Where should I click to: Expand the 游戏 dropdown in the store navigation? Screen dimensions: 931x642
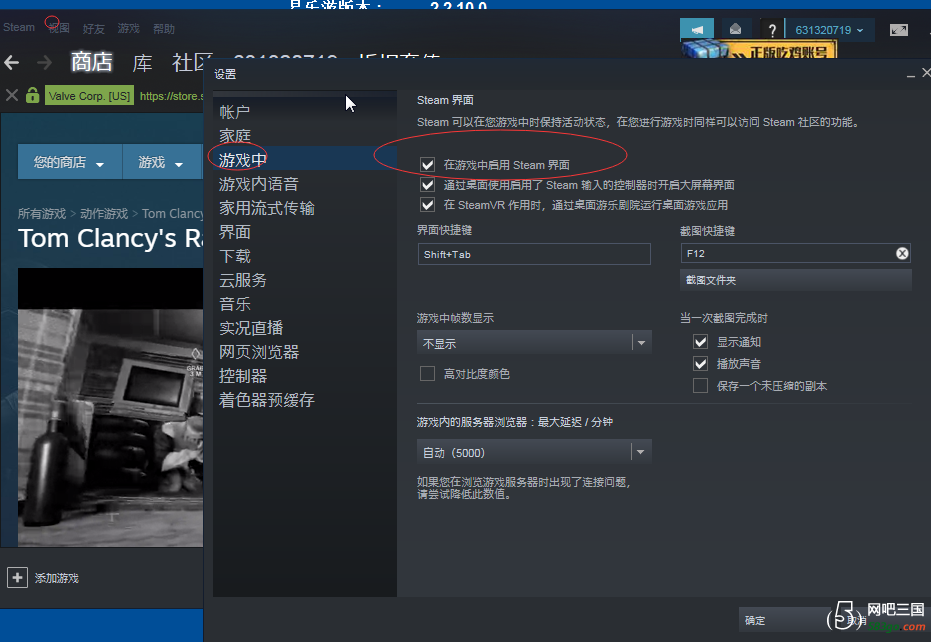pos(162,162)
